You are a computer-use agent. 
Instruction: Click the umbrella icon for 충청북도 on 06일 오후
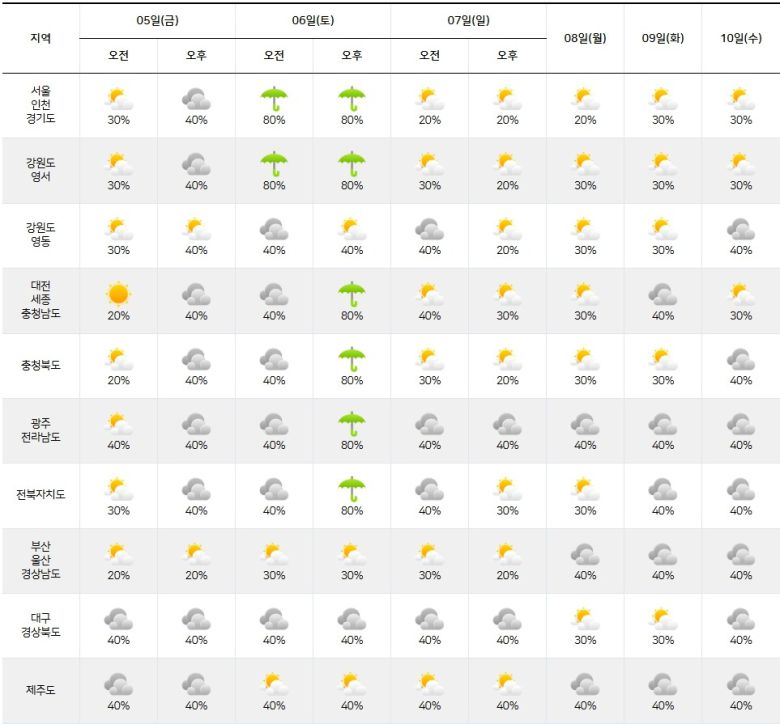point(352,359)
